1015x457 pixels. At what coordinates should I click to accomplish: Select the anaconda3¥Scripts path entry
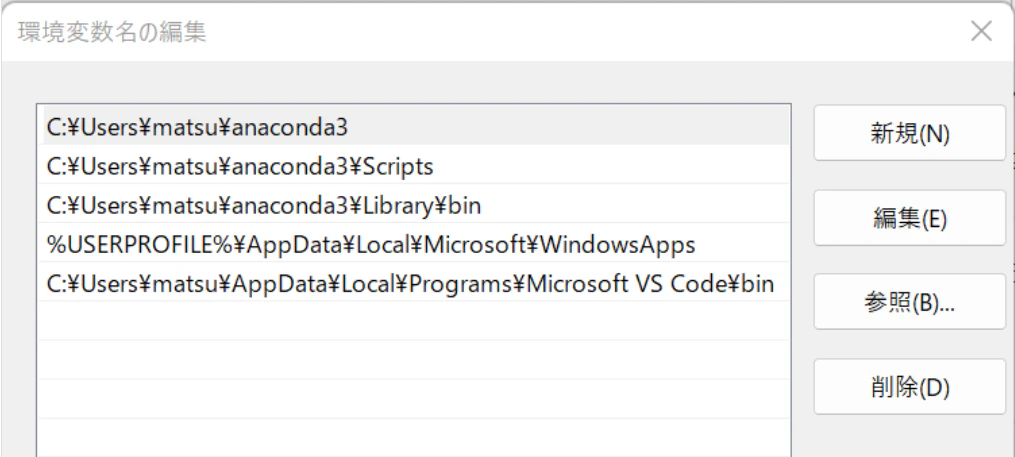point(413,166)
